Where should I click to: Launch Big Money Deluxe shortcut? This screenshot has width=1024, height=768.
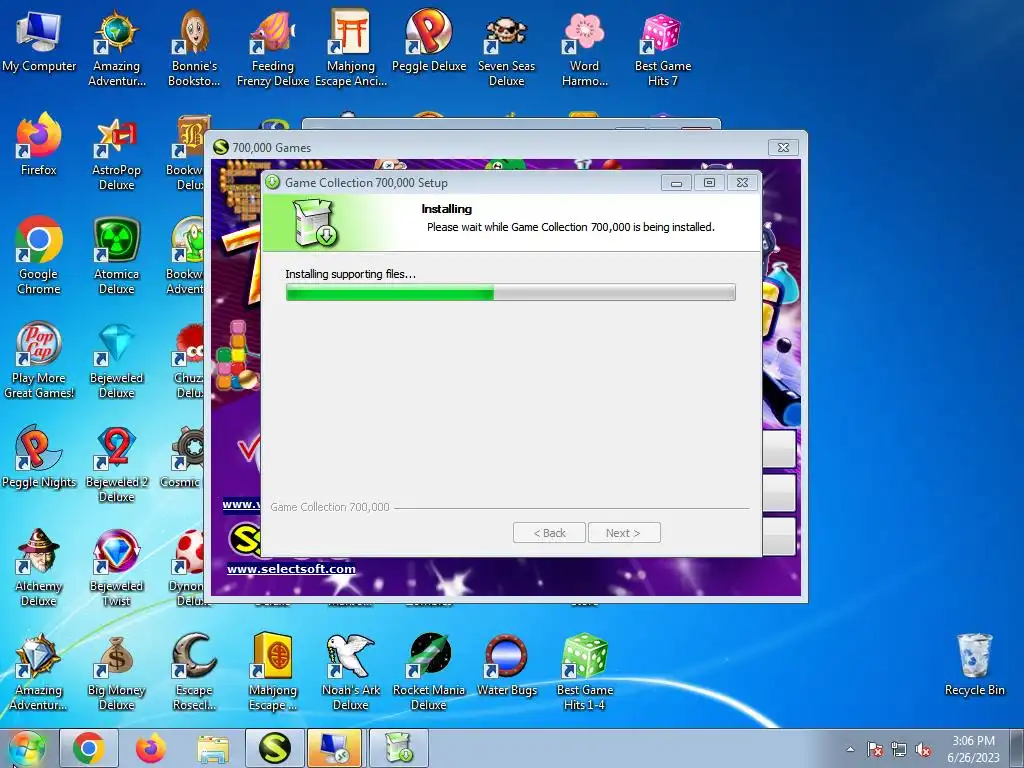coord(116,671)
